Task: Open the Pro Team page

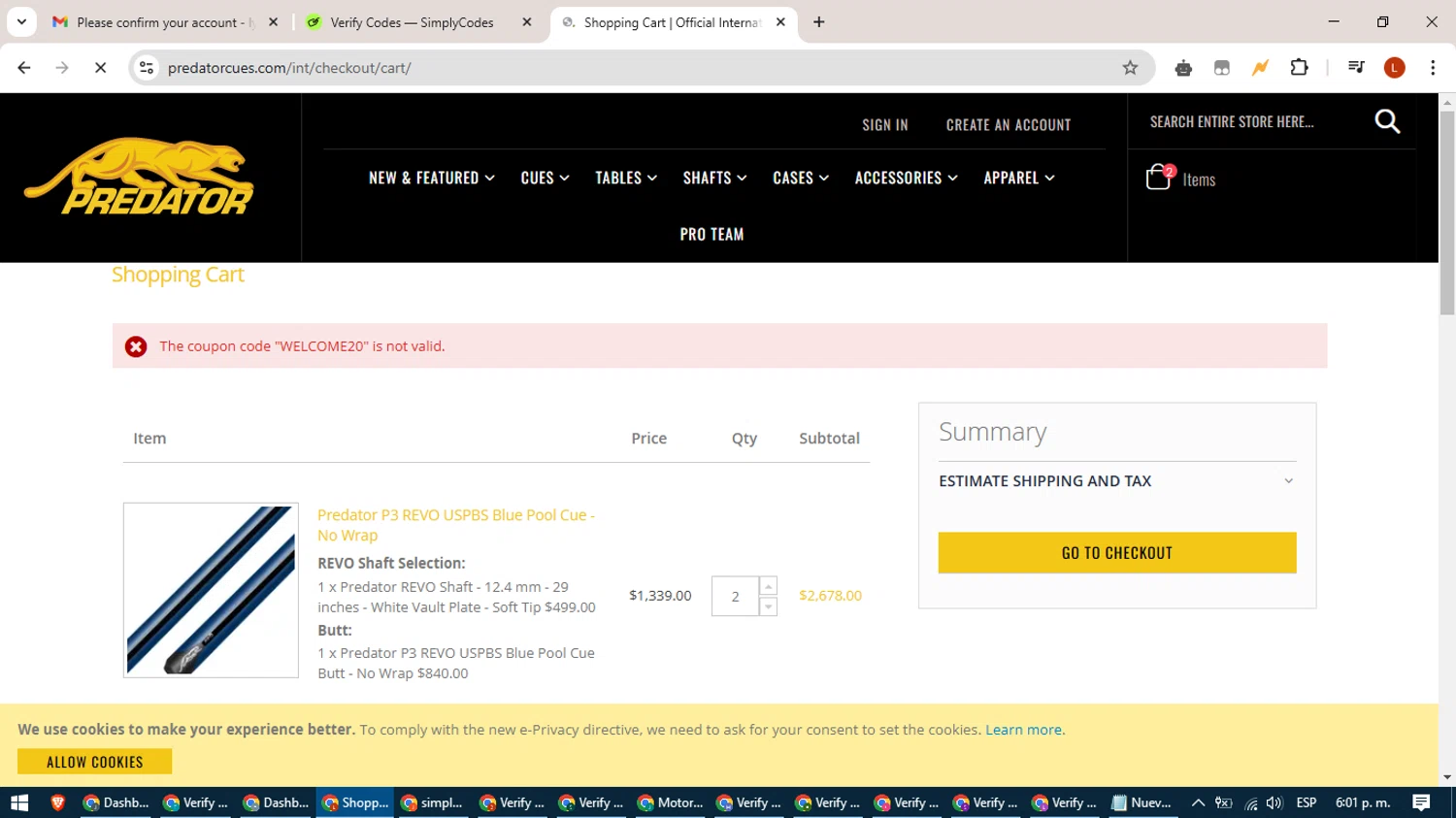Action: click(711, 234)
